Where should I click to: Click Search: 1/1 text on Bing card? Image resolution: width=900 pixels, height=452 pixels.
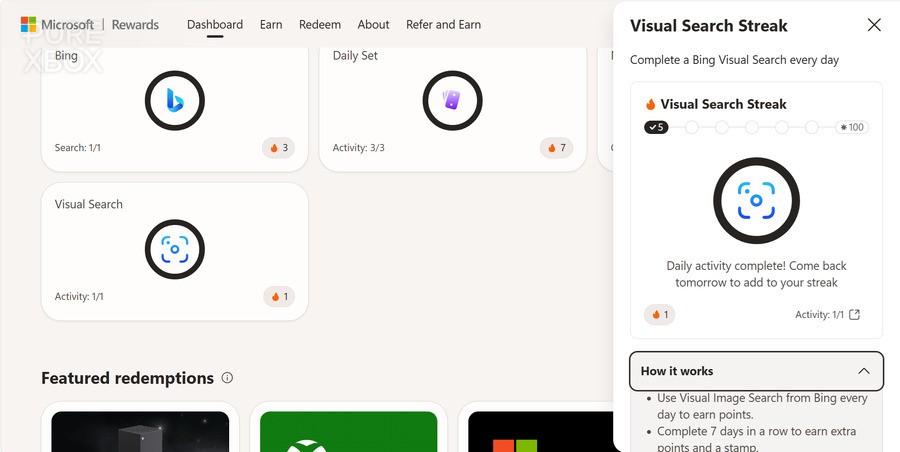point(77,148)
